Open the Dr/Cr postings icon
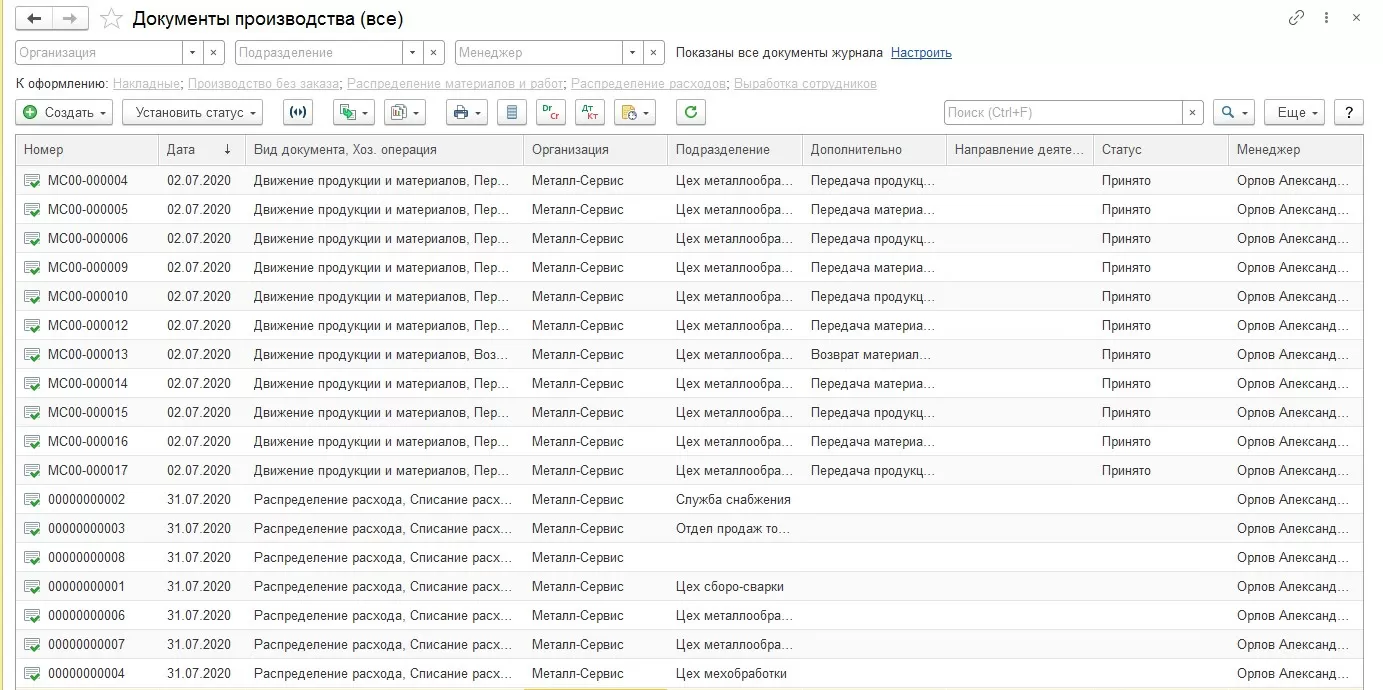This screenshot has height=690, width=1383. click(550, 113)
